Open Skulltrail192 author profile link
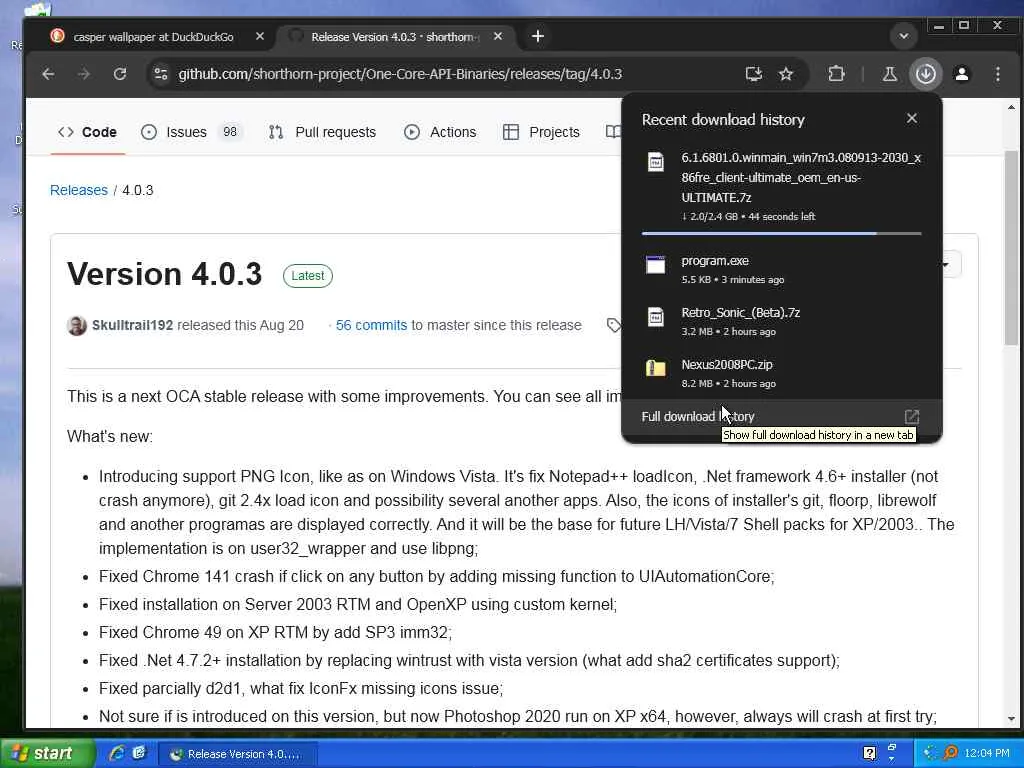This screenshot has width=1024, height=768. [132, 325]
